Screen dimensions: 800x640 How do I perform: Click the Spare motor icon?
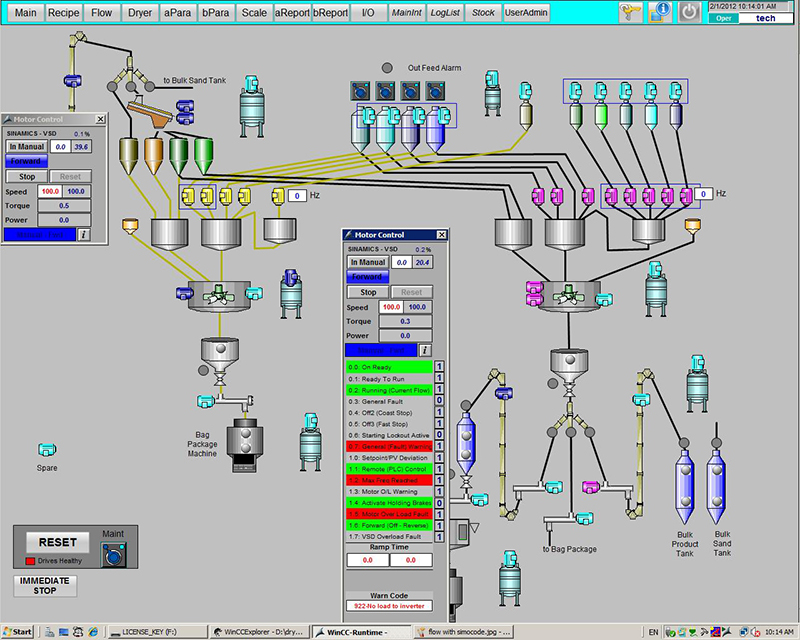pos(47,451)
